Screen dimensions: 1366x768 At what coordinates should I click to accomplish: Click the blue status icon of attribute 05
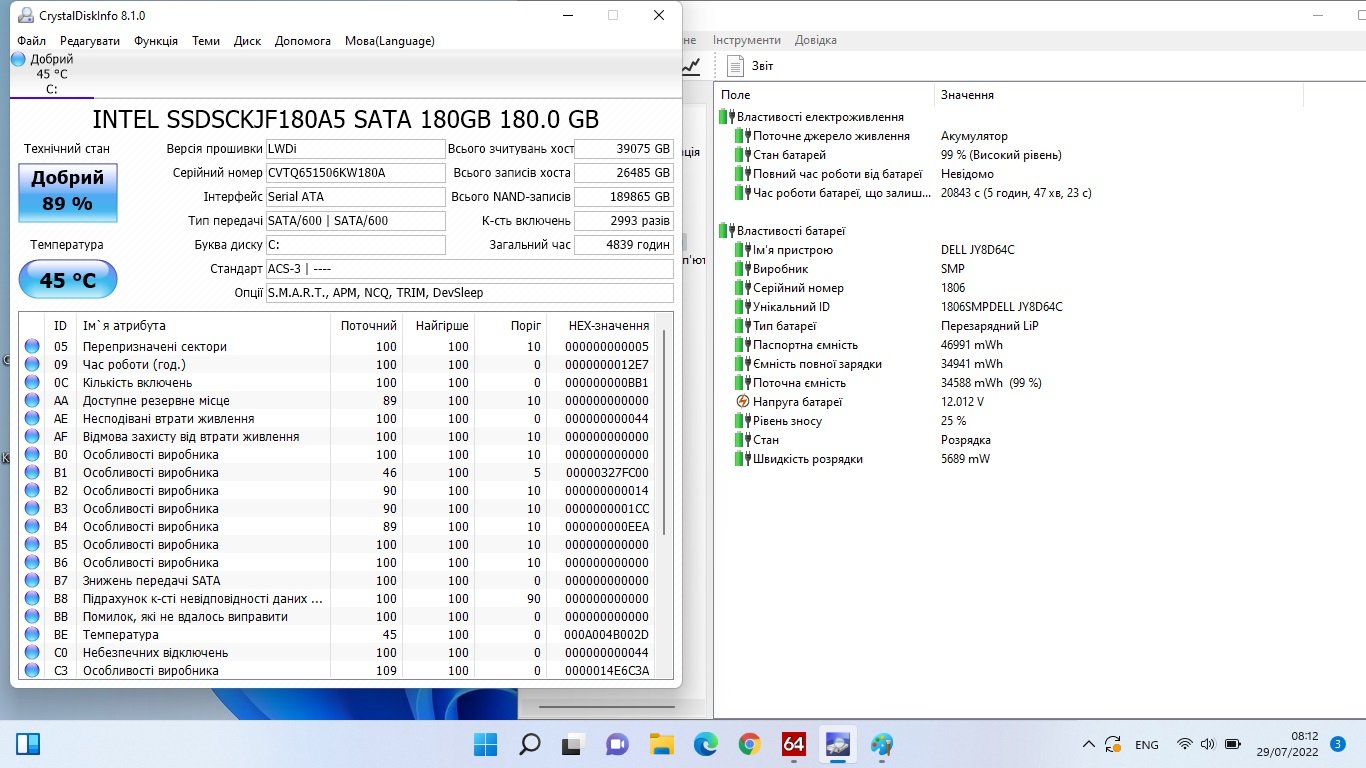pyautogui.click(x=32, y=347)
